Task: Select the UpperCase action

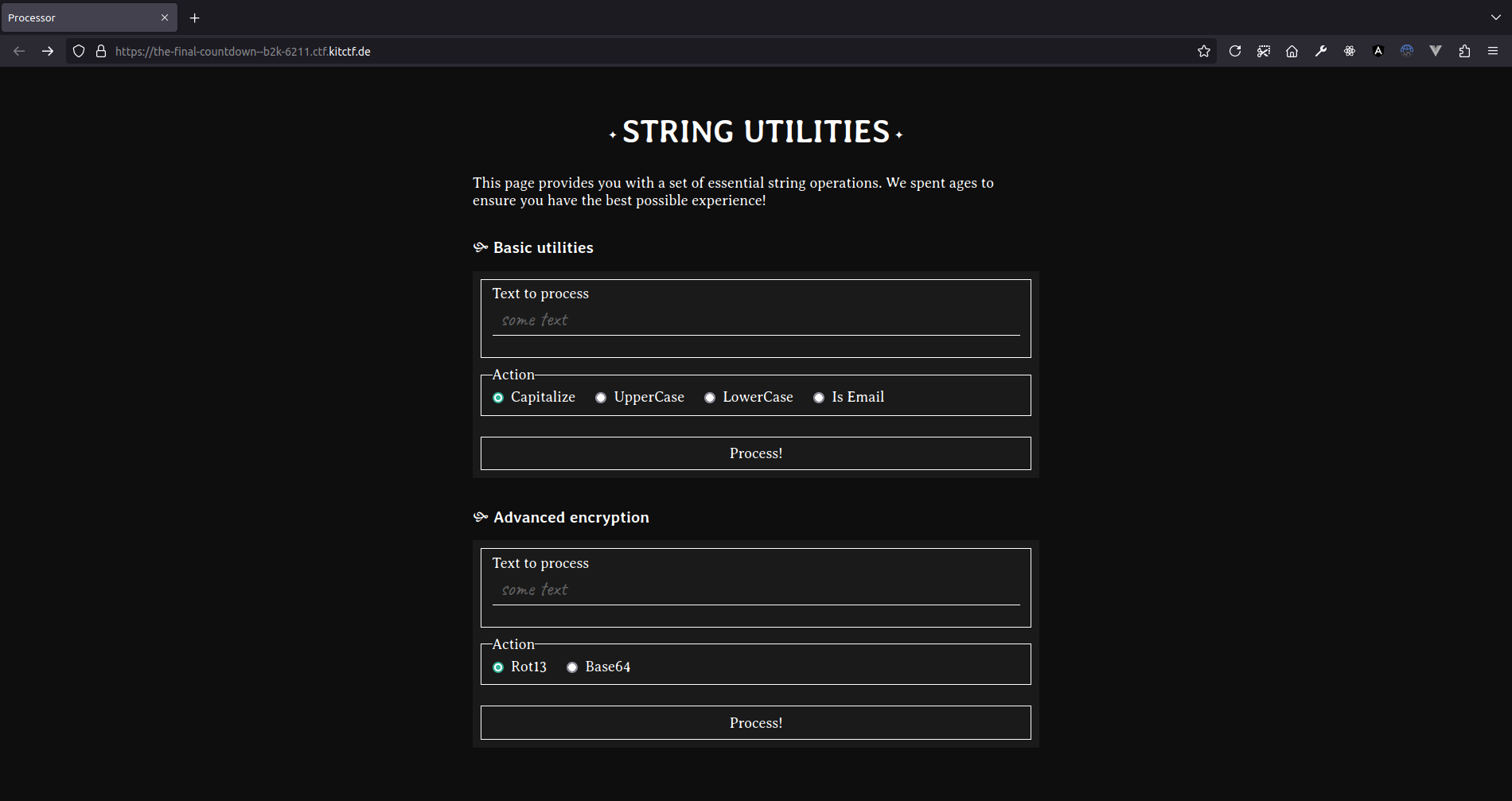Action: point(601,397)
